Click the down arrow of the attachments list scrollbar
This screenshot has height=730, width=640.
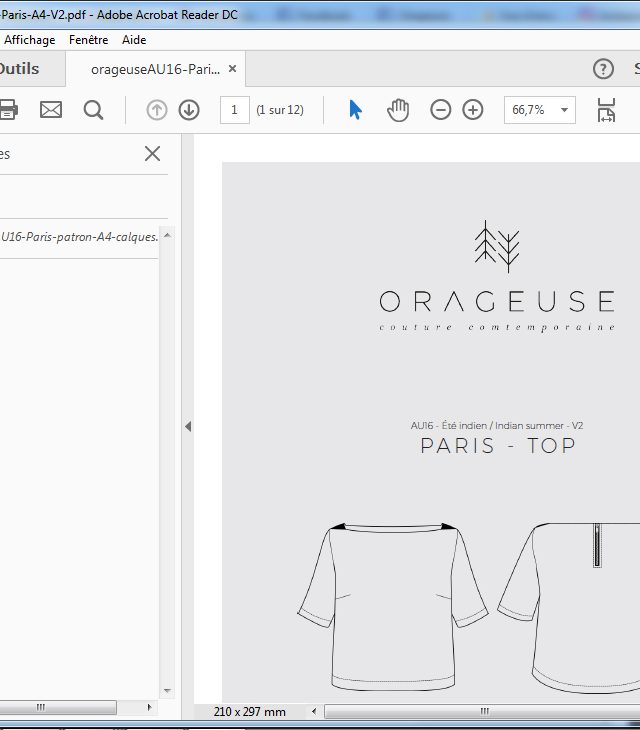(167, 691)
